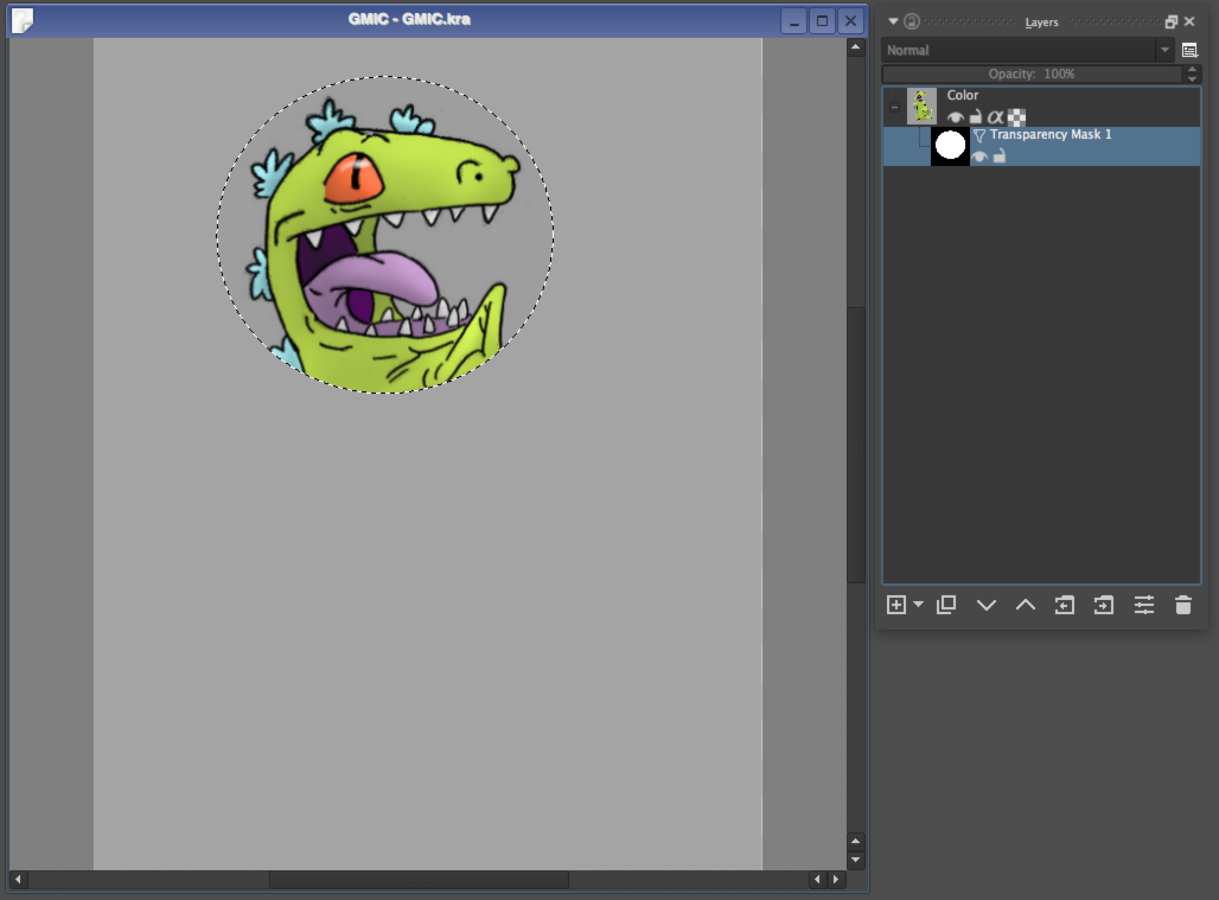This screenshot has width=1219, height=900.
Task: Hide the Color layer via eye icon
Action: click(x=956, y=117)
